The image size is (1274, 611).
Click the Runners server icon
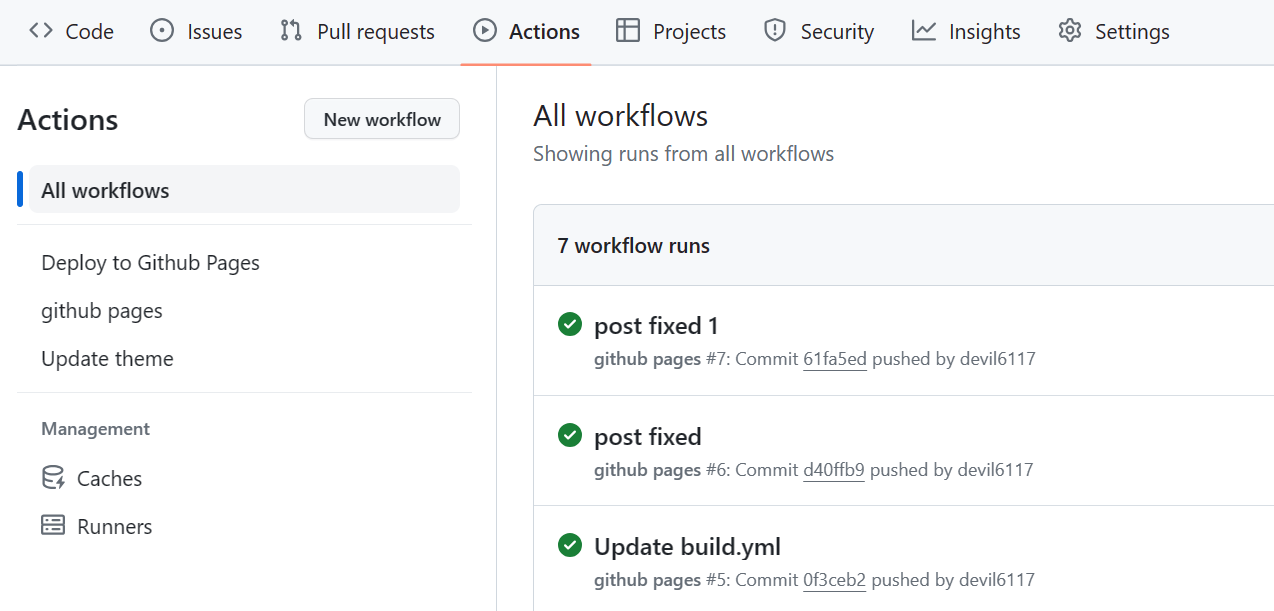pos(53,526)
